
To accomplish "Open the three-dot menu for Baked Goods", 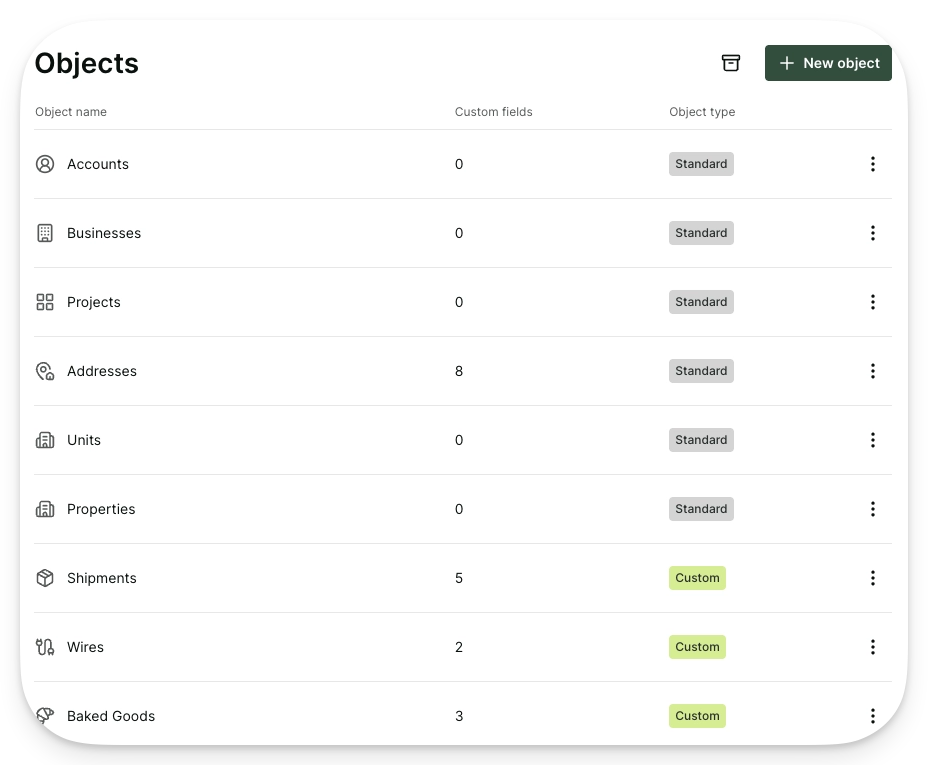I will (x=872, y=716).
